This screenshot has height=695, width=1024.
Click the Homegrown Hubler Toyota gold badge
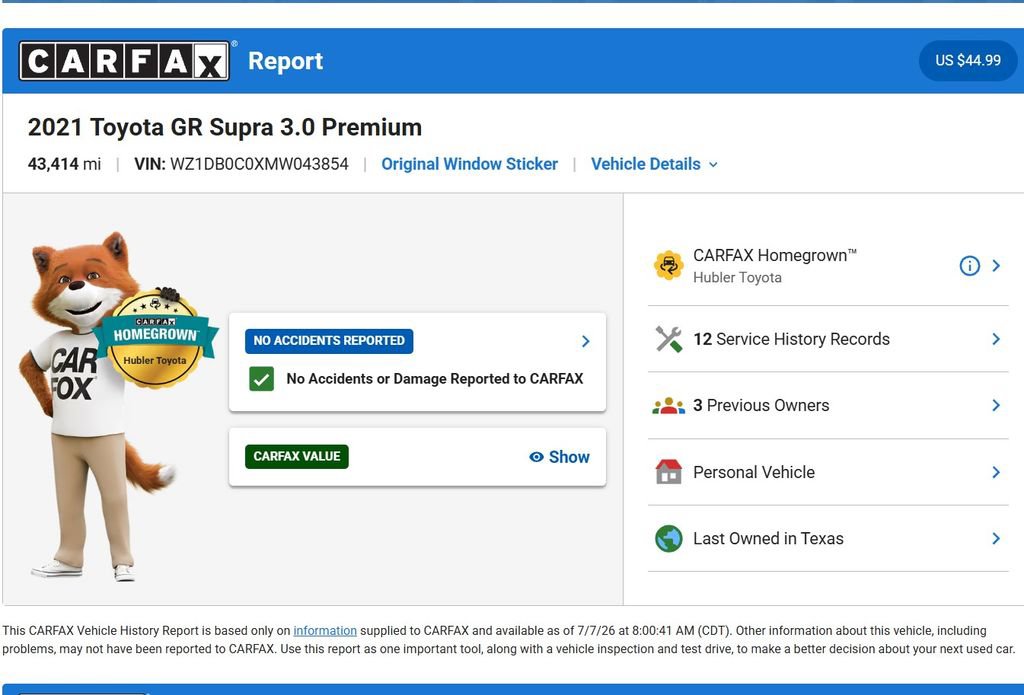click(155, 338)
